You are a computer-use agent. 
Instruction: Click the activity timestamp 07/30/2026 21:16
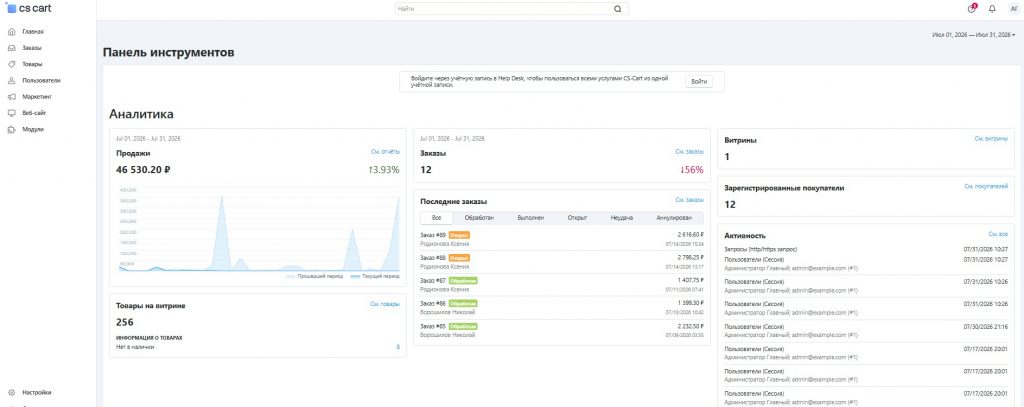pos(986,327)
